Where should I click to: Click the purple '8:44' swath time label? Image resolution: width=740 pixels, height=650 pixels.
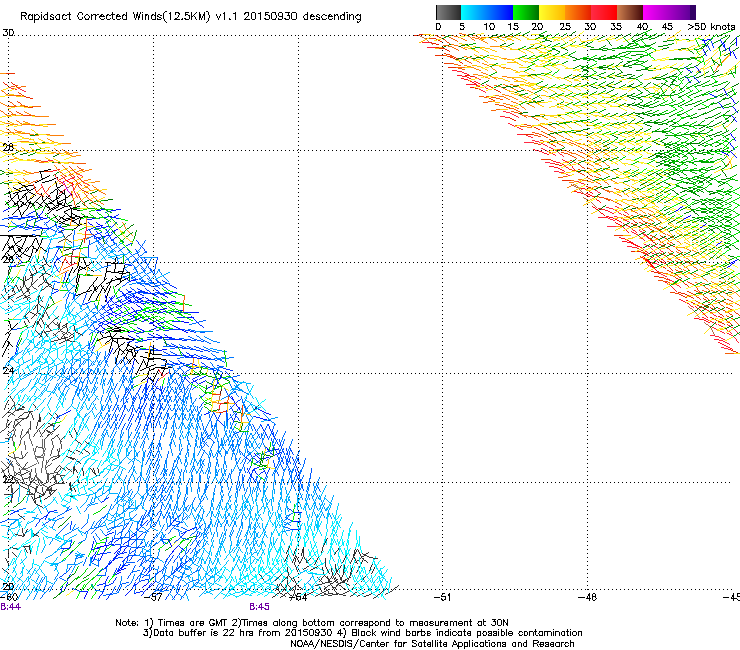pyautogui.click(x=10, y=607)
